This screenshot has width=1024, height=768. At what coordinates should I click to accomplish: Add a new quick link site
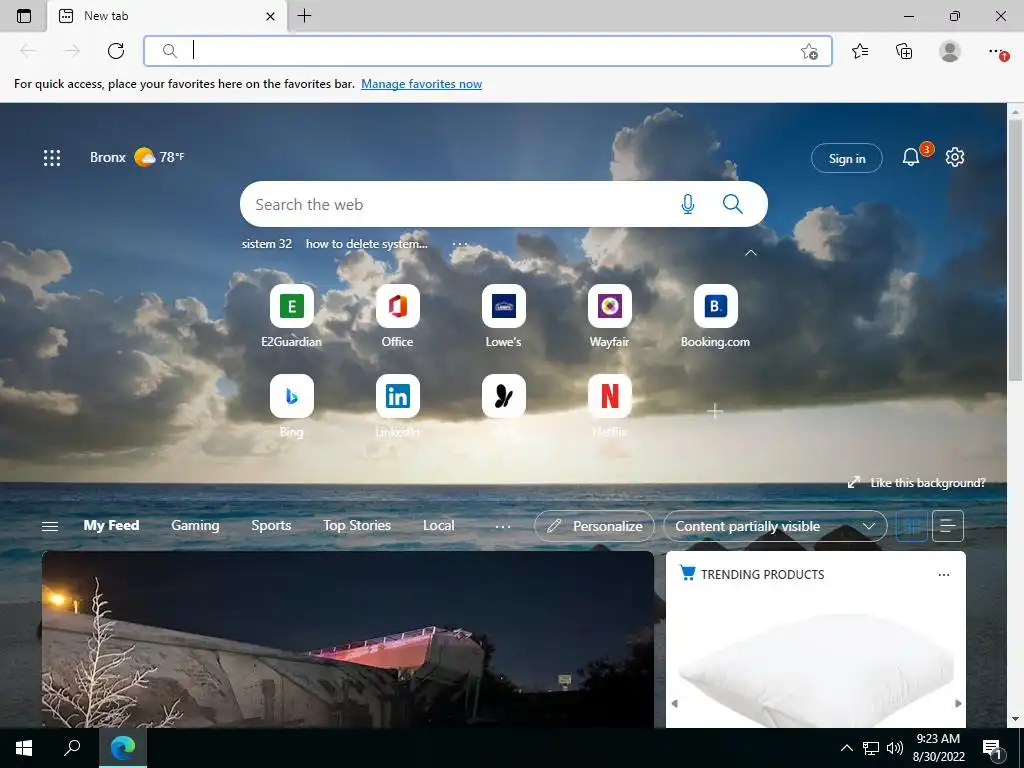point(715,411)
